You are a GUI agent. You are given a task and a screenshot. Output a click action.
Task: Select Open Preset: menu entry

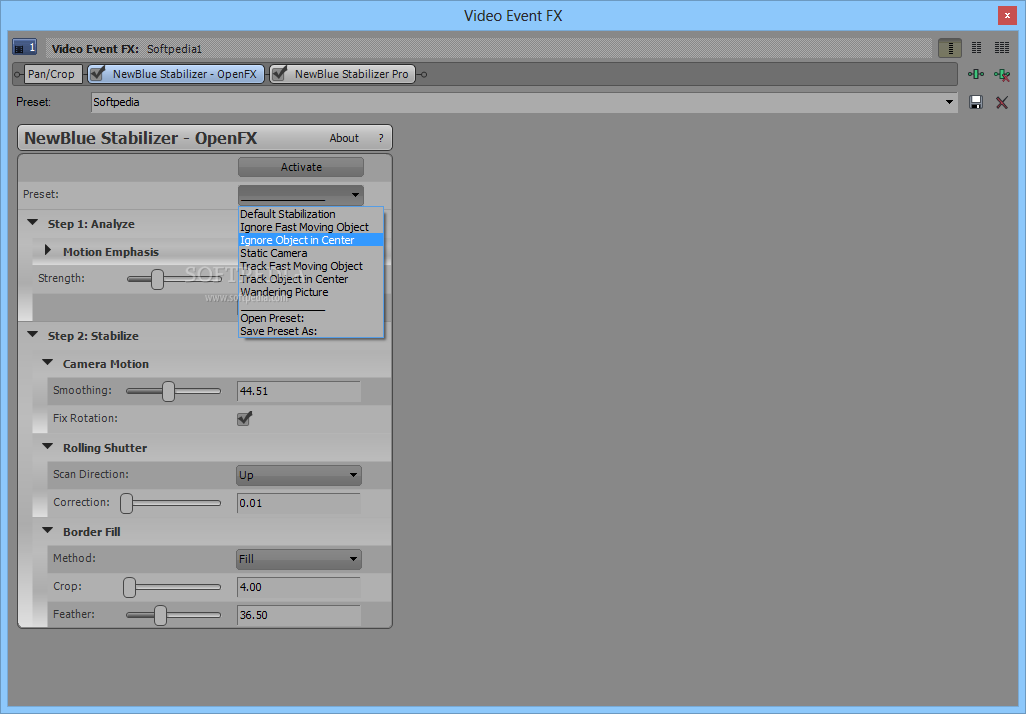point(311,318)
